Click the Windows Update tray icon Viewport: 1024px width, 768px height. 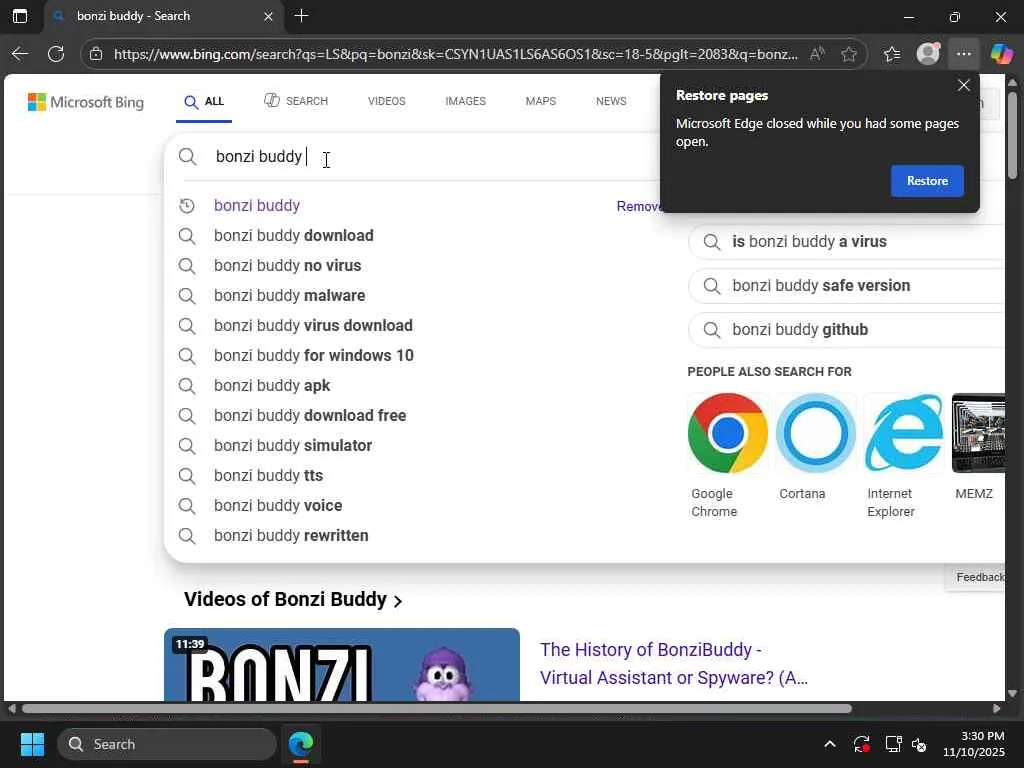click(x=861, y=744)
